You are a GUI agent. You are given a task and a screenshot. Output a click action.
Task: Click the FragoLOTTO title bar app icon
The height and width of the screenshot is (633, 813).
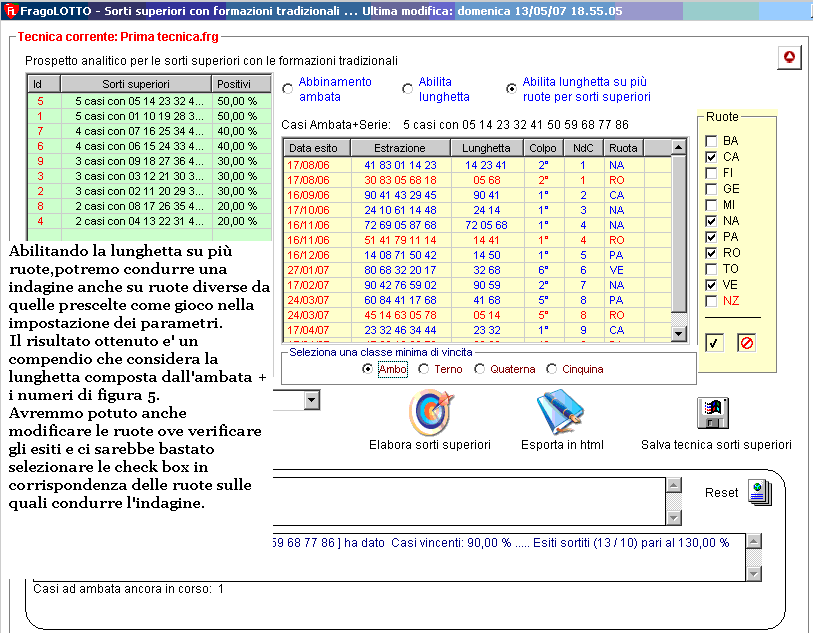(x=10, y=11)
